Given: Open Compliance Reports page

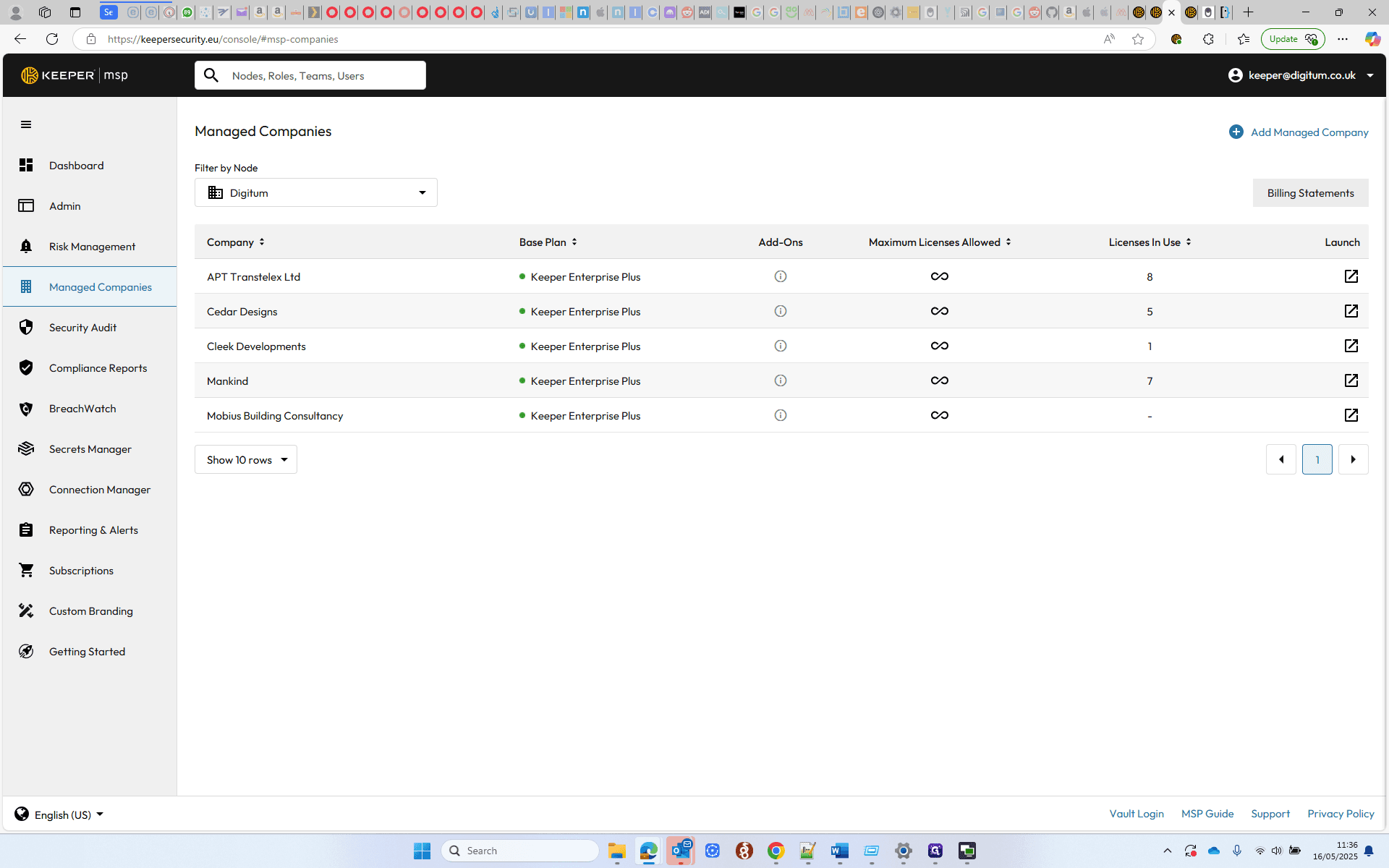Looking at the screenshot, I should (90, 368).
